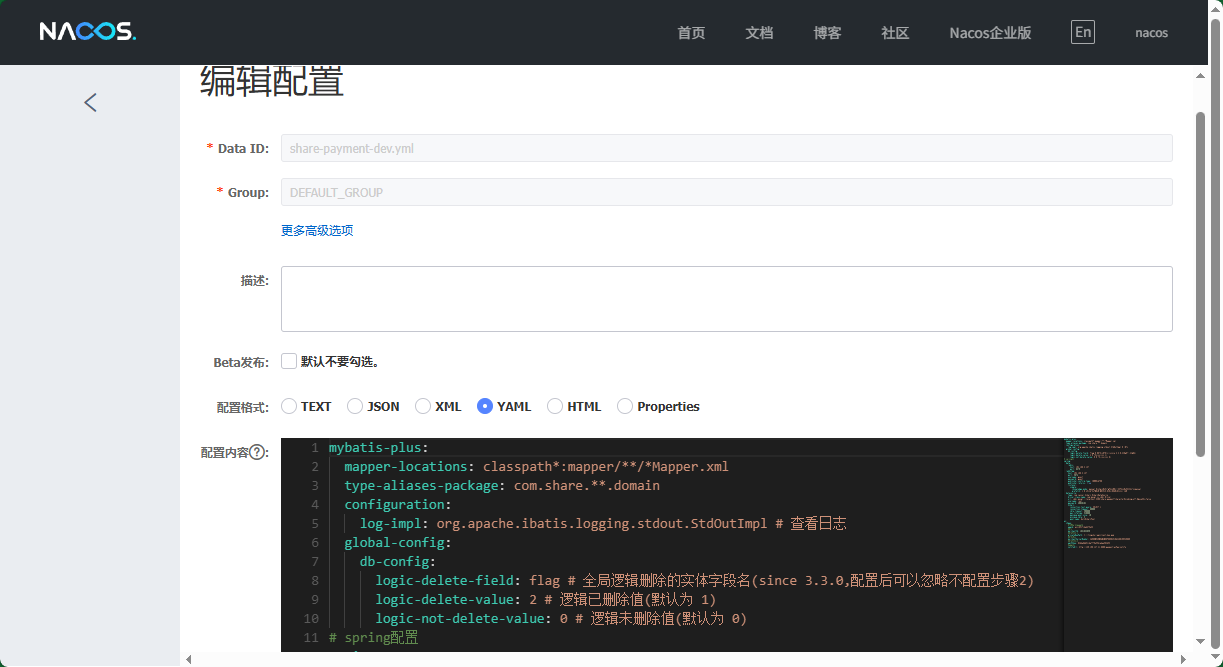Select Properties config format

[x=625, y=406]
